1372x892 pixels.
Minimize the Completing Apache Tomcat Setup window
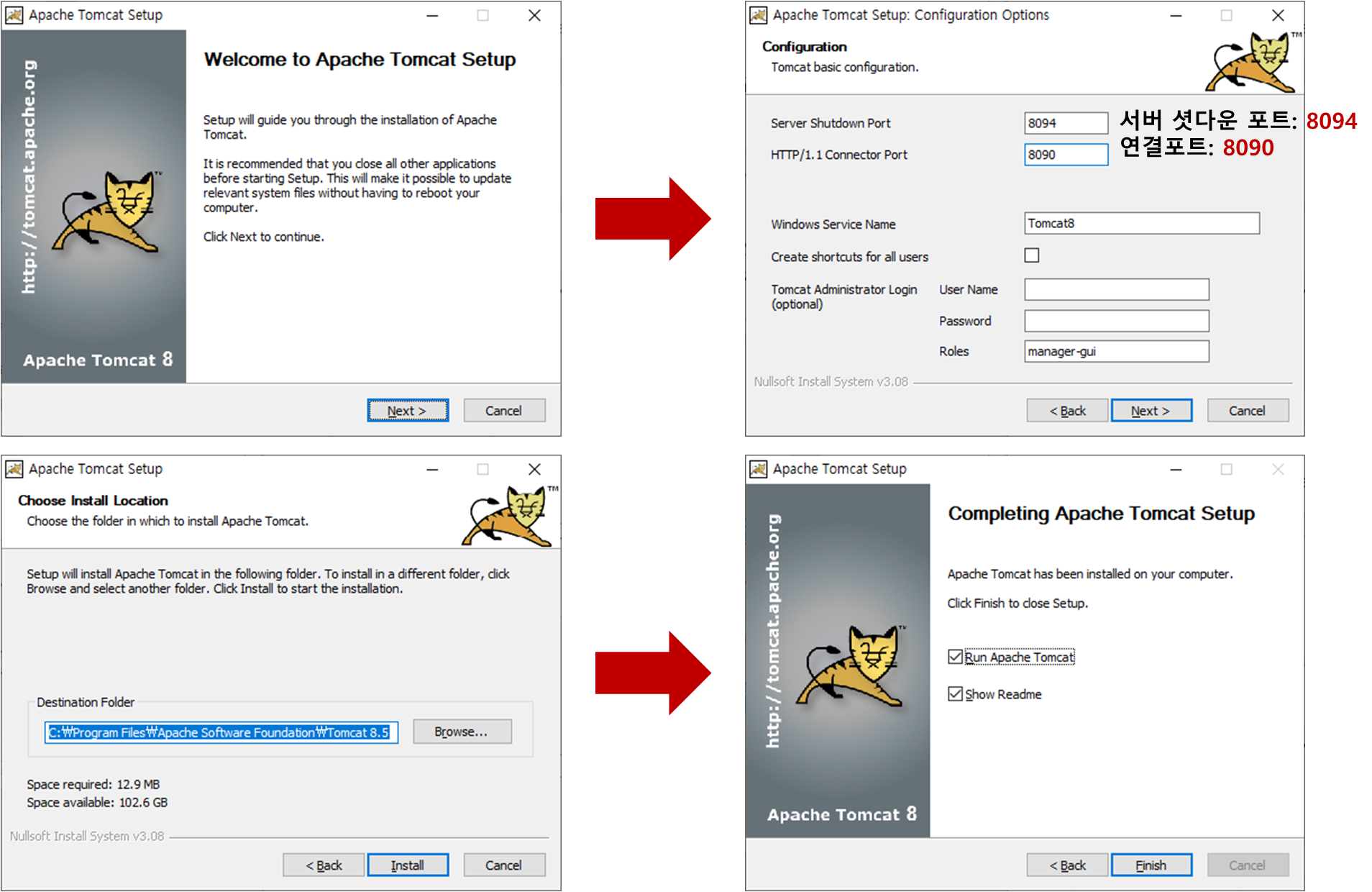point(1176,469)
